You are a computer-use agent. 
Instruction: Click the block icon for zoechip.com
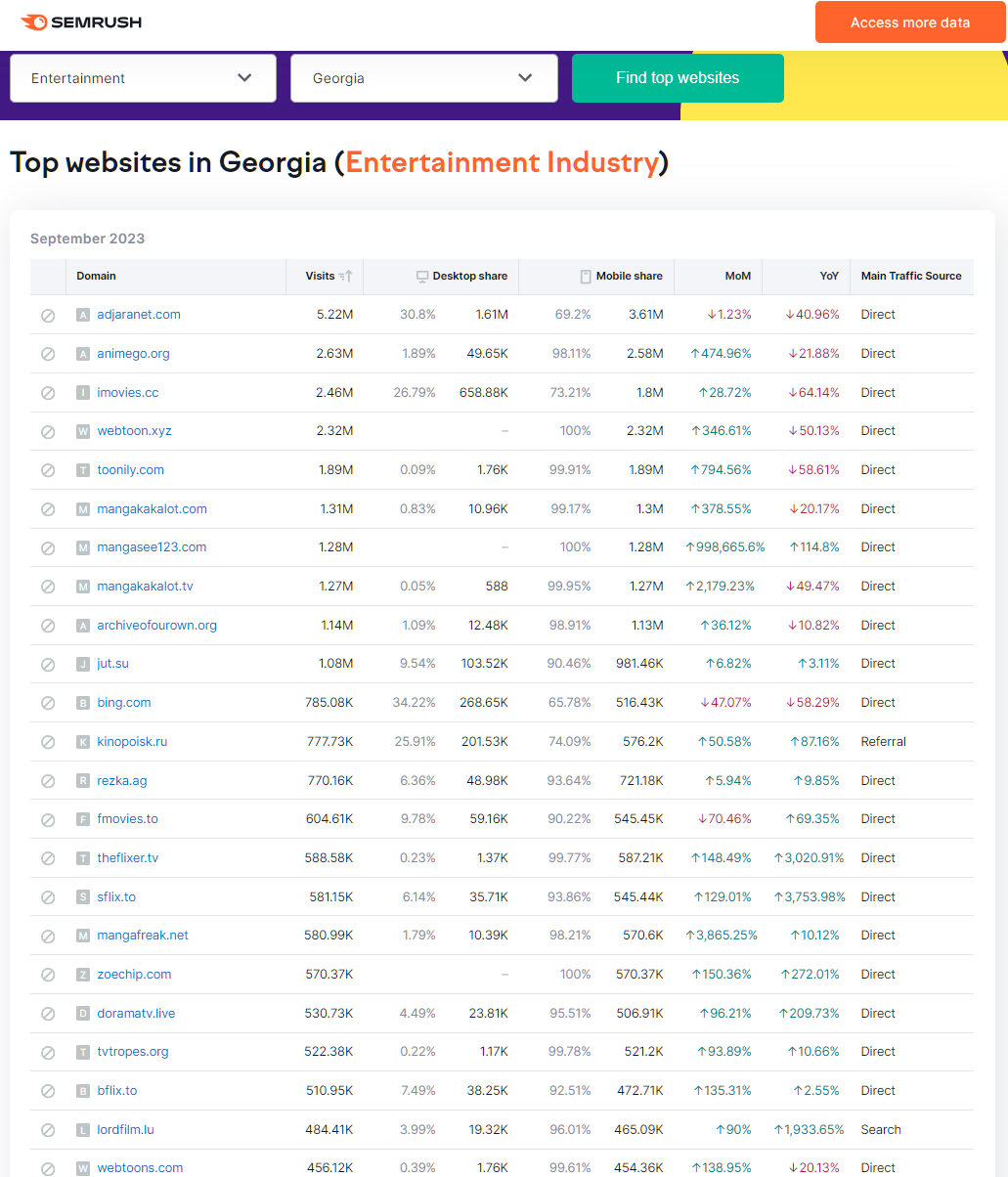(48, 975)
